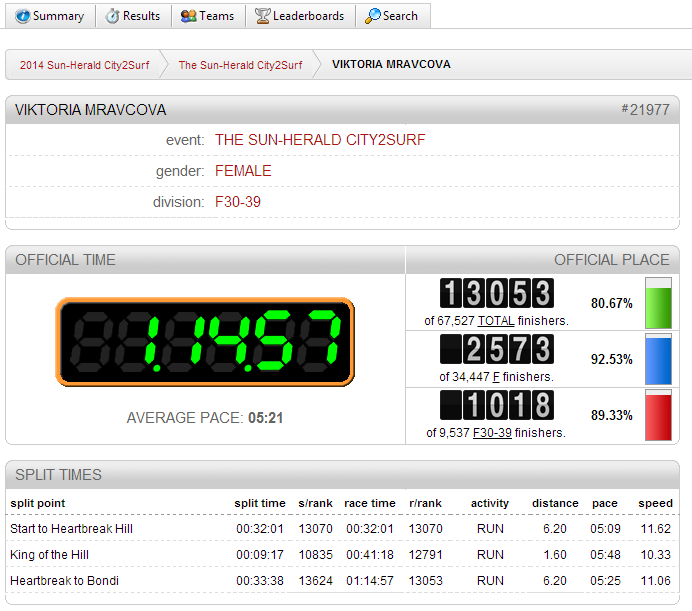Screen dimensions: 692x611
Task: Open the F finishers link
Action: click(496, 377)
